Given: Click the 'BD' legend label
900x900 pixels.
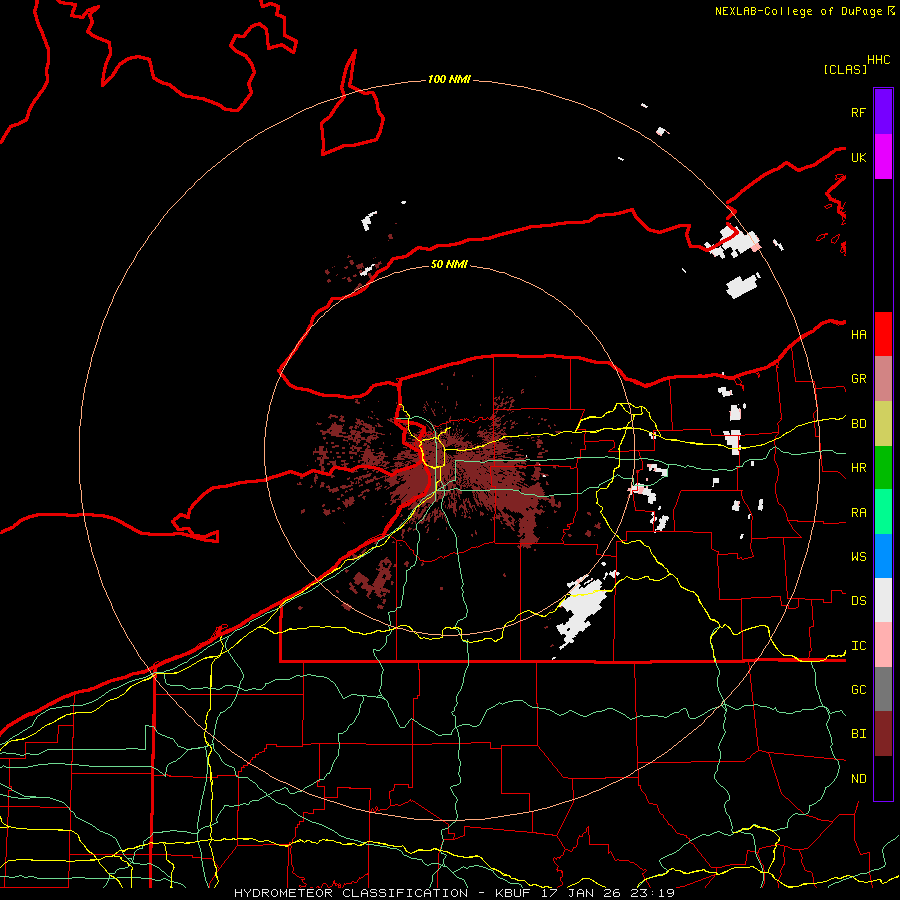Looking at the screenshot, I should click(858, 424).
